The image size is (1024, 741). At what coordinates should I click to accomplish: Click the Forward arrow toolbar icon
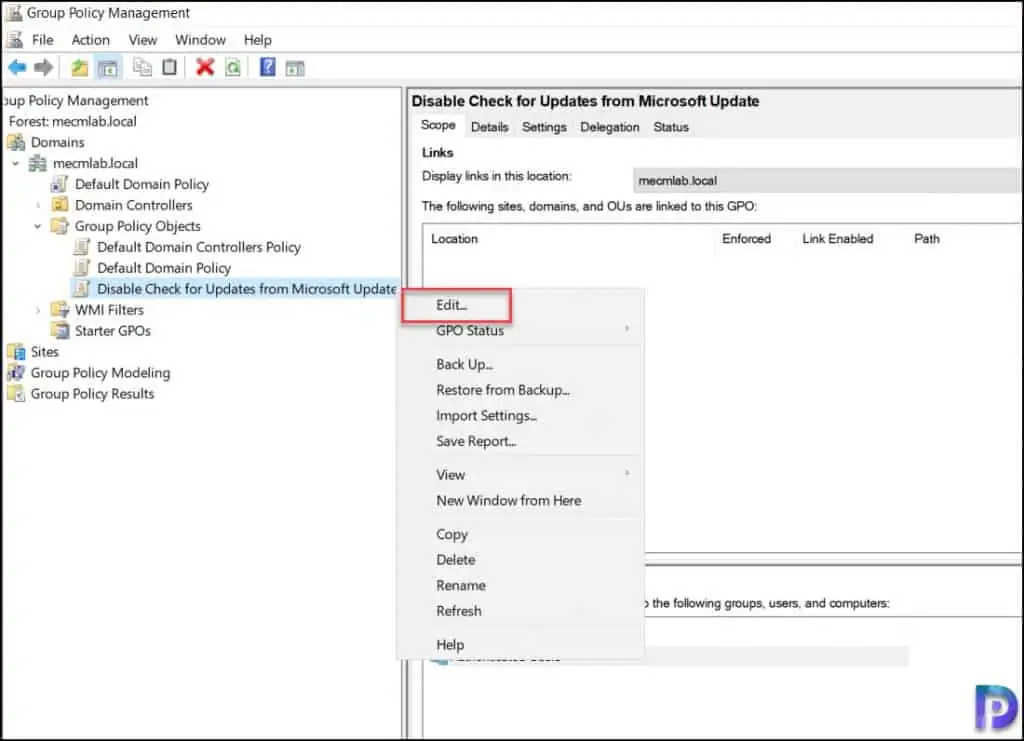coord(44,67)
